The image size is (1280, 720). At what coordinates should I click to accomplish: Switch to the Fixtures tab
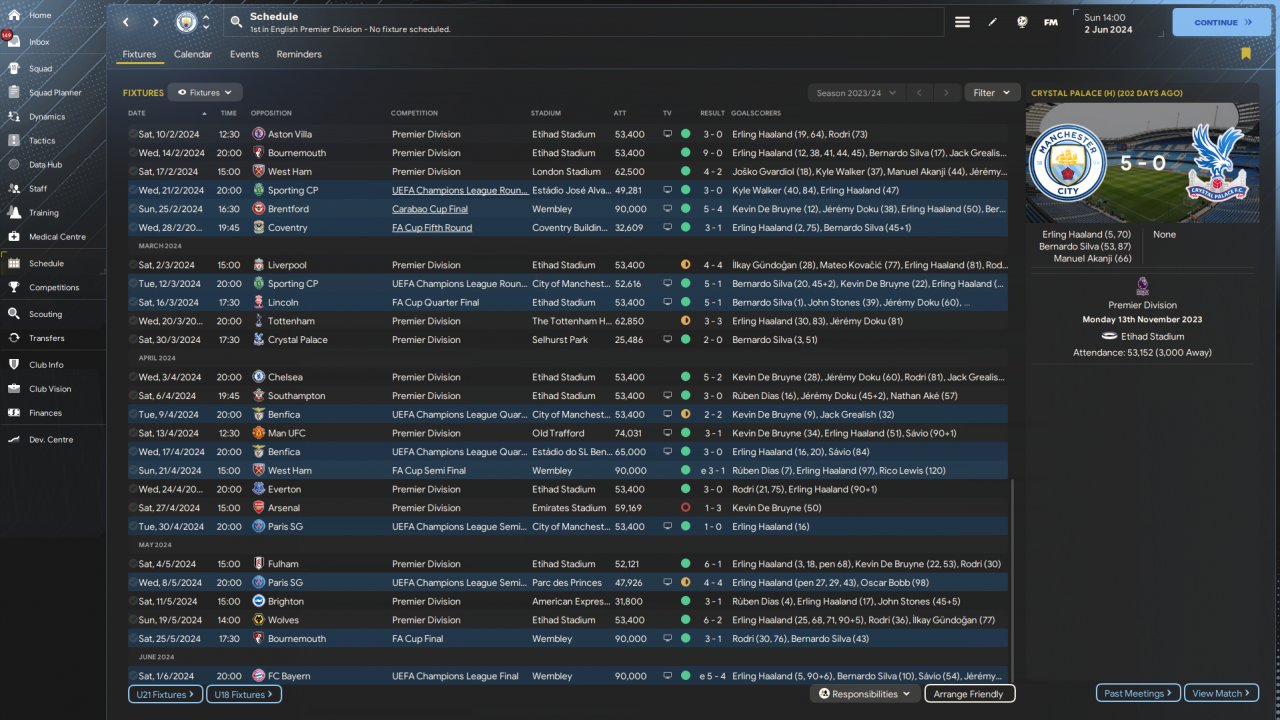(139, 54)
